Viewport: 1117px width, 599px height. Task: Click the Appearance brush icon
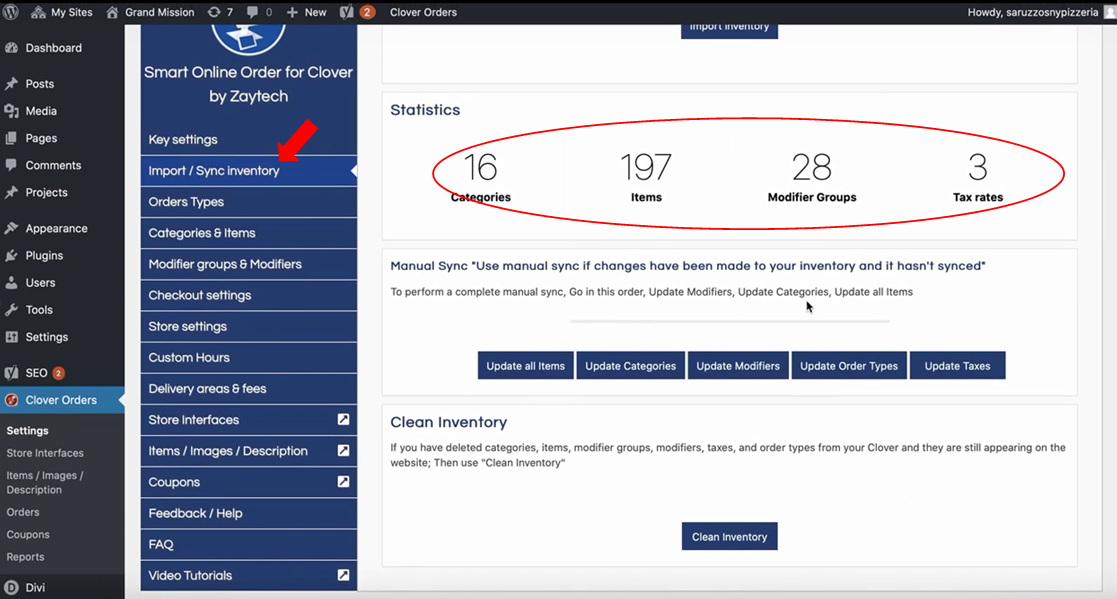[x=11, y=229]
